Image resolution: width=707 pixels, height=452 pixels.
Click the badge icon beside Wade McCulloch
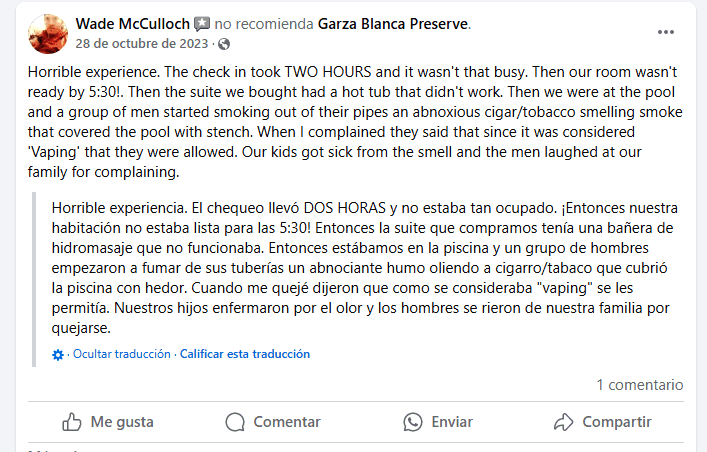click(202, 24)
